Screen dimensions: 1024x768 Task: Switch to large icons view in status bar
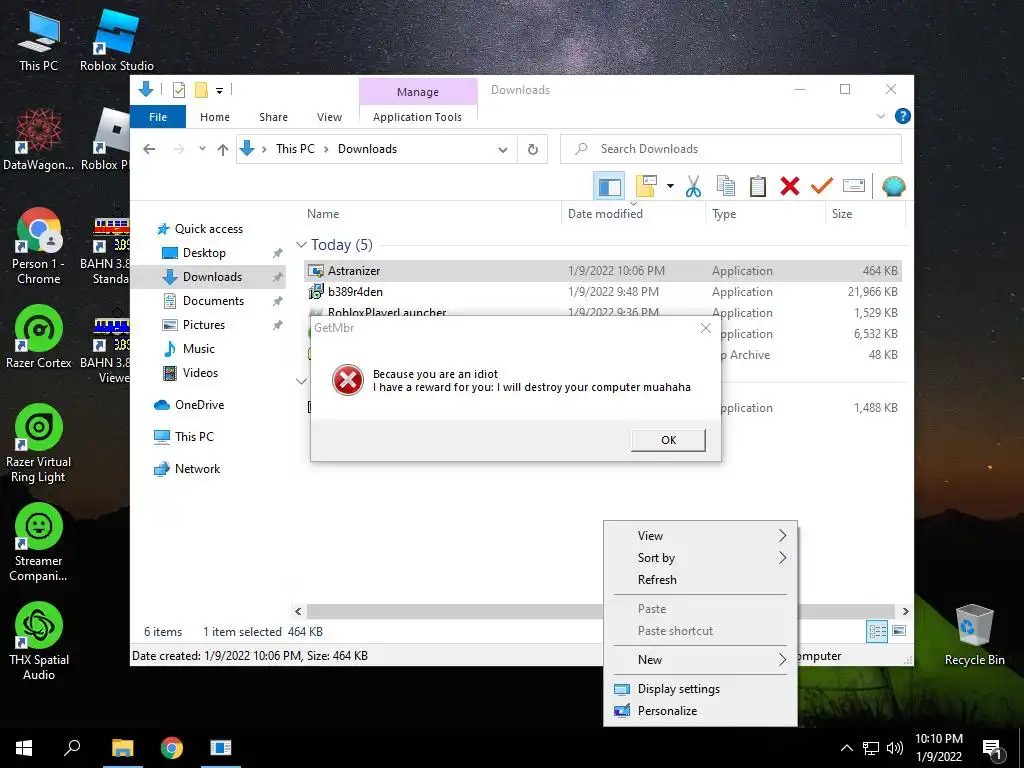coord(899,631)
